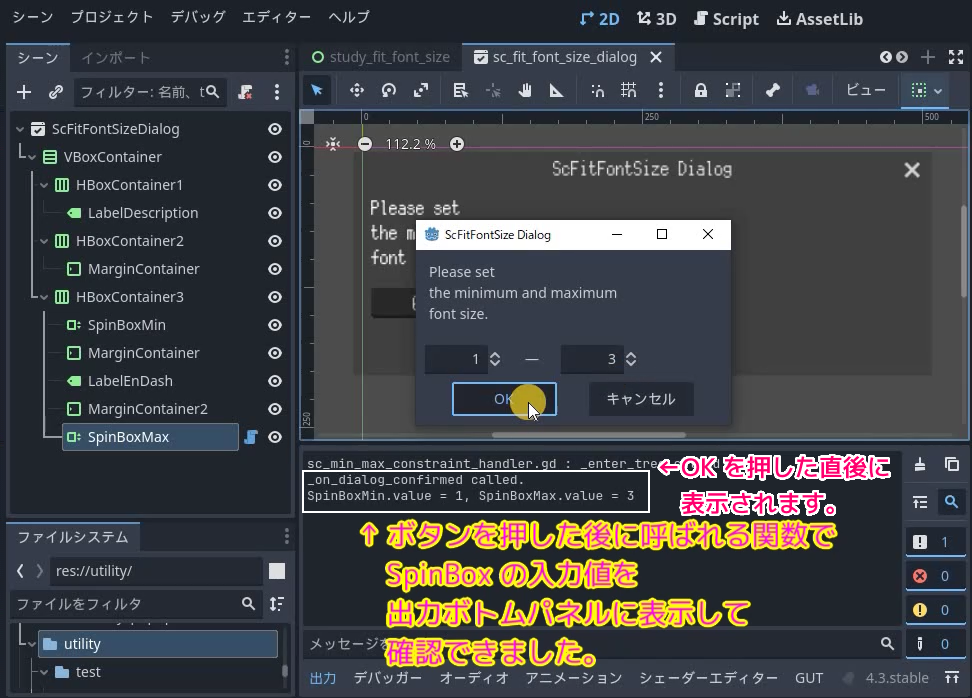
Task: Switch to the Script workspace
Action: click(x=726, y=19)
